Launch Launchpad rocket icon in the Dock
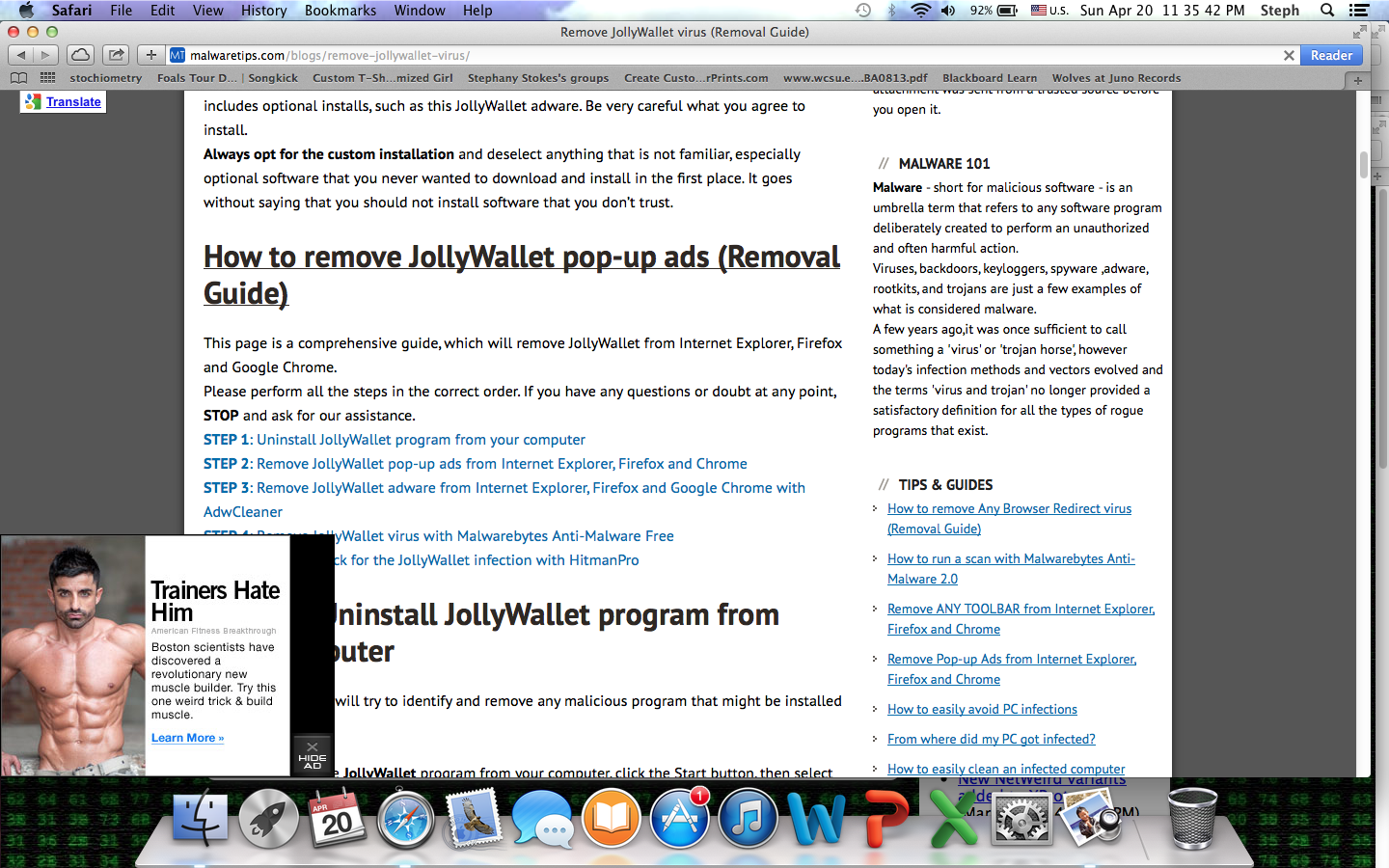This screenshot has width=1389, height=868. coord(268,819)
